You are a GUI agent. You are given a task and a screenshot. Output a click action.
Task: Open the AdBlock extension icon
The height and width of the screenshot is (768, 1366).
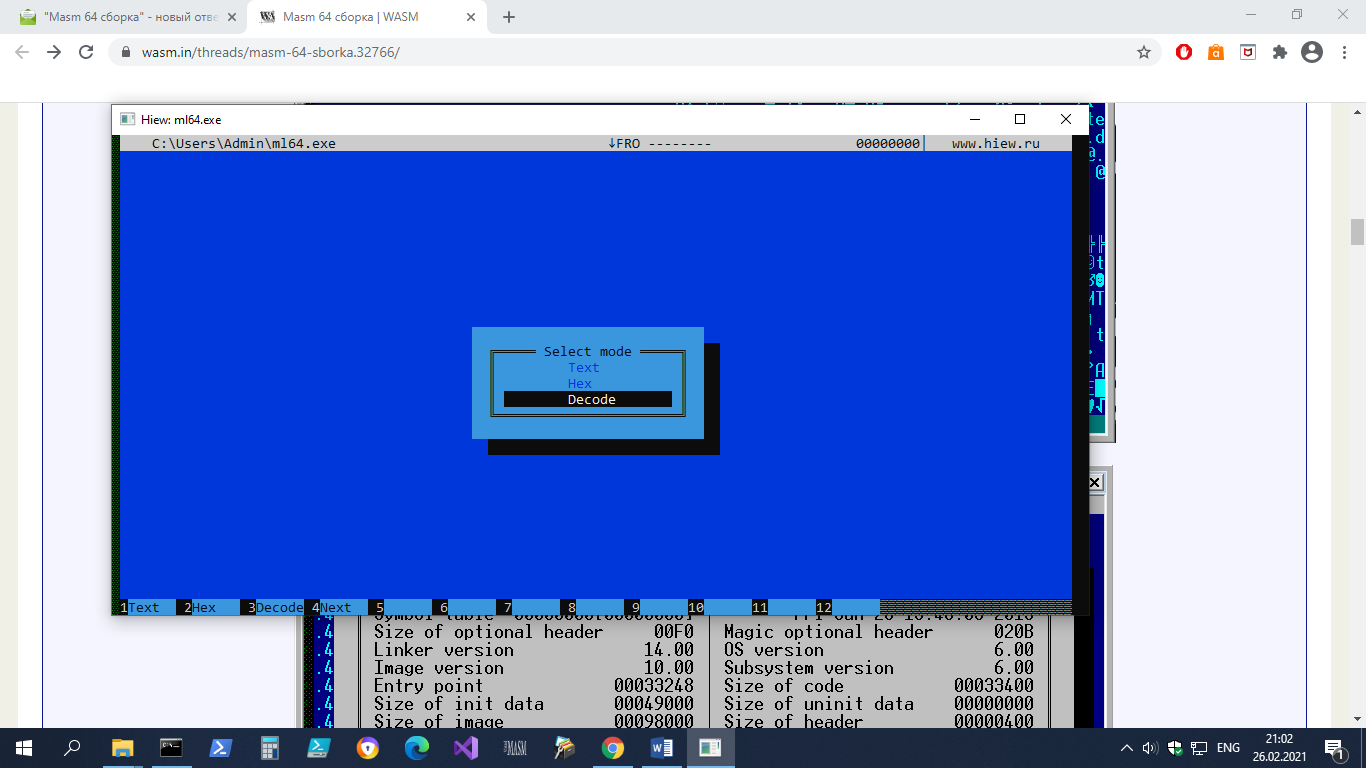pyautogui.click(x=1184, y=52)
